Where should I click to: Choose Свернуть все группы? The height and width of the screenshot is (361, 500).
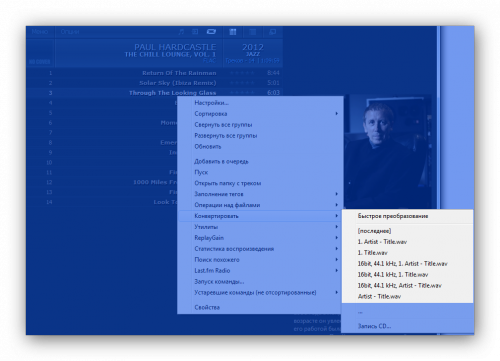tap(260, 125)
